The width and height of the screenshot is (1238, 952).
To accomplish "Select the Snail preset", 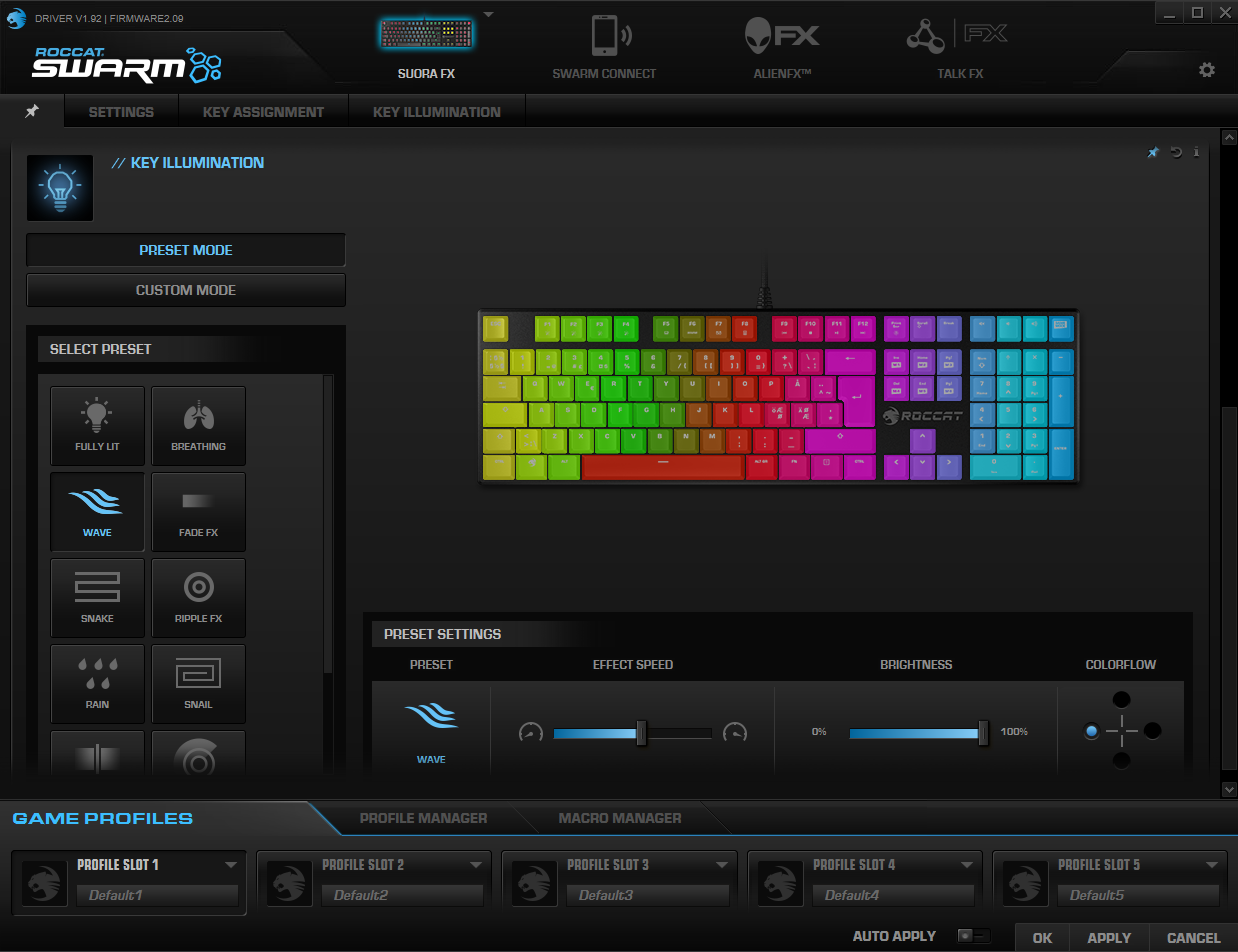I will pos(198,684).
